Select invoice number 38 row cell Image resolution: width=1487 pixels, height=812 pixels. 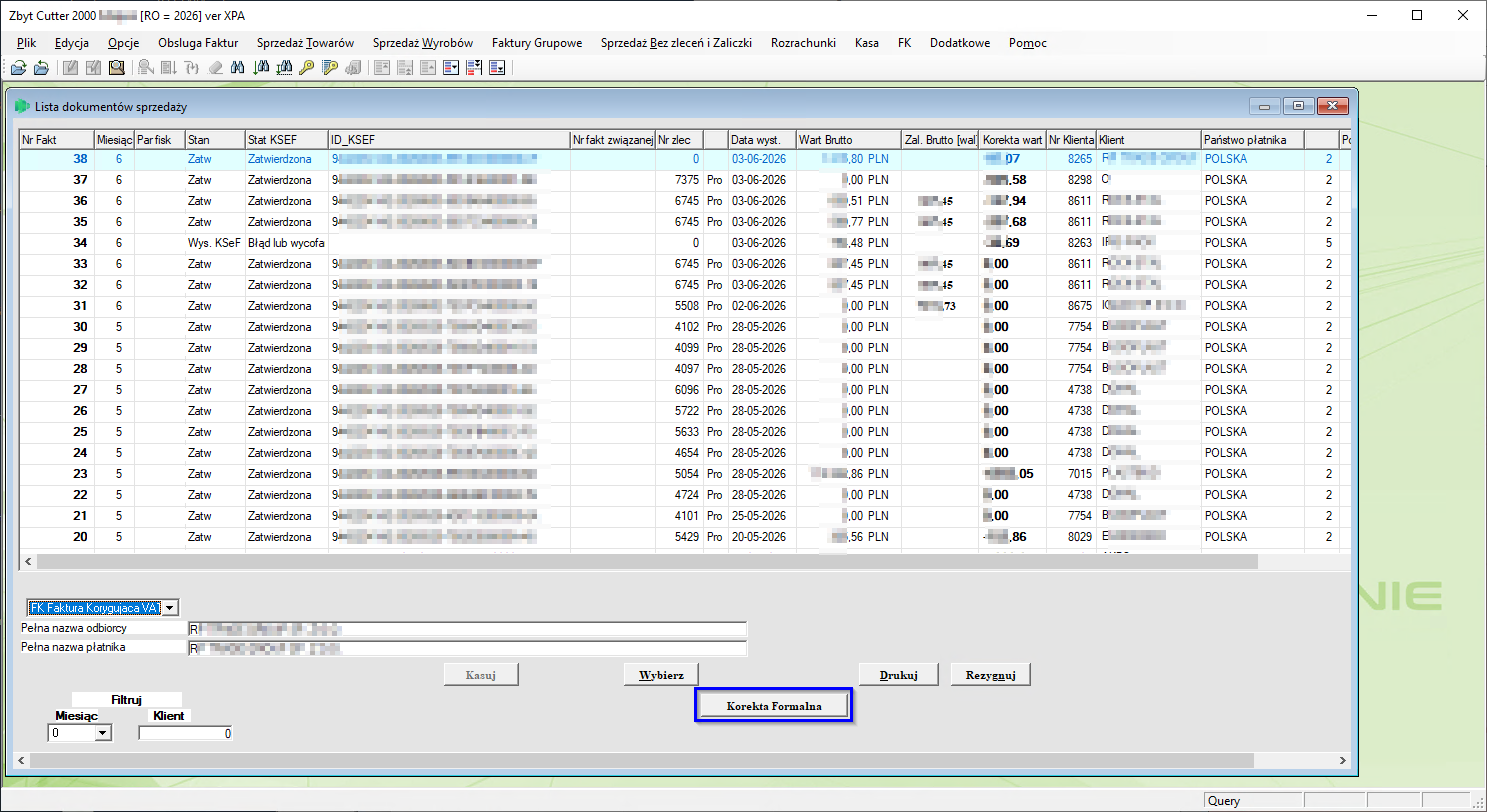57,159
